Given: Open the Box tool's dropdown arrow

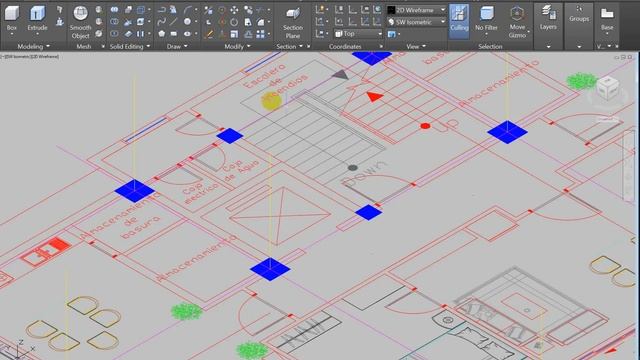Looking at the screenshot, I should tap(12, 34).
